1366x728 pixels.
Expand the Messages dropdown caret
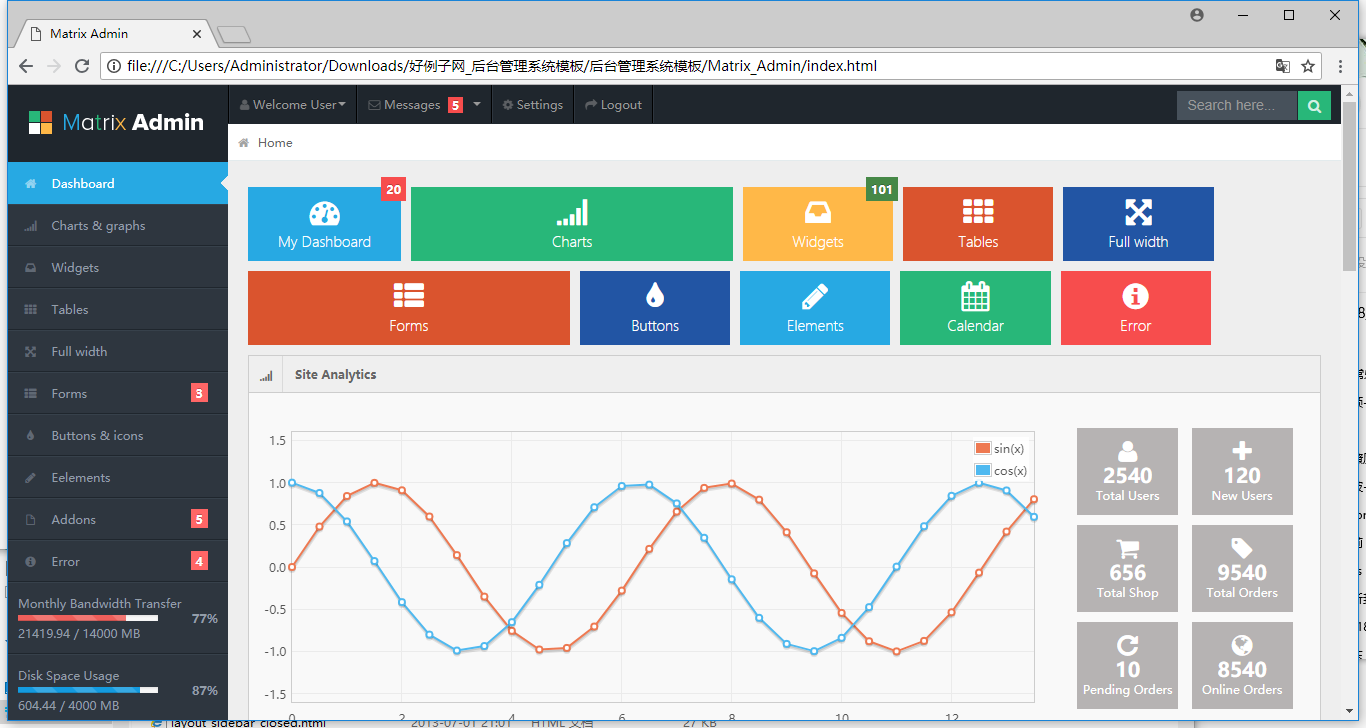(x=477, y=105)
